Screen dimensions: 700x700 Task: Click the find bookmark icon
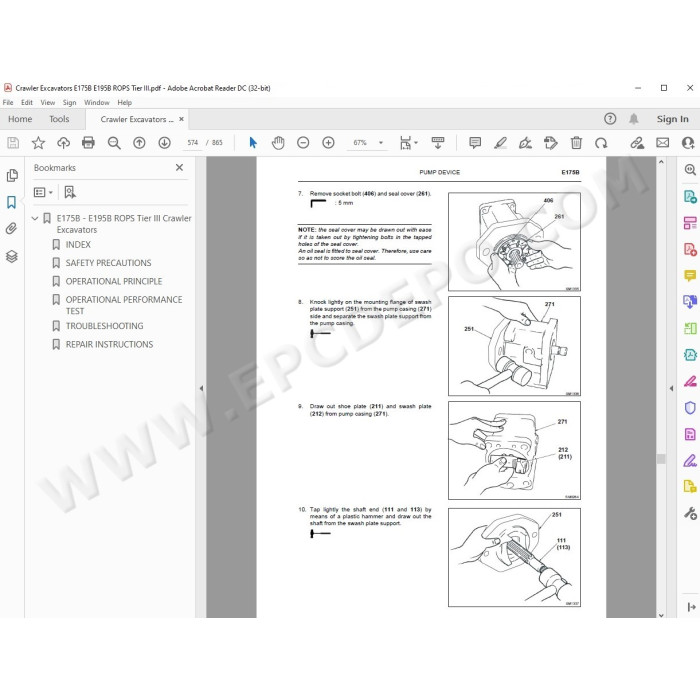70,192
